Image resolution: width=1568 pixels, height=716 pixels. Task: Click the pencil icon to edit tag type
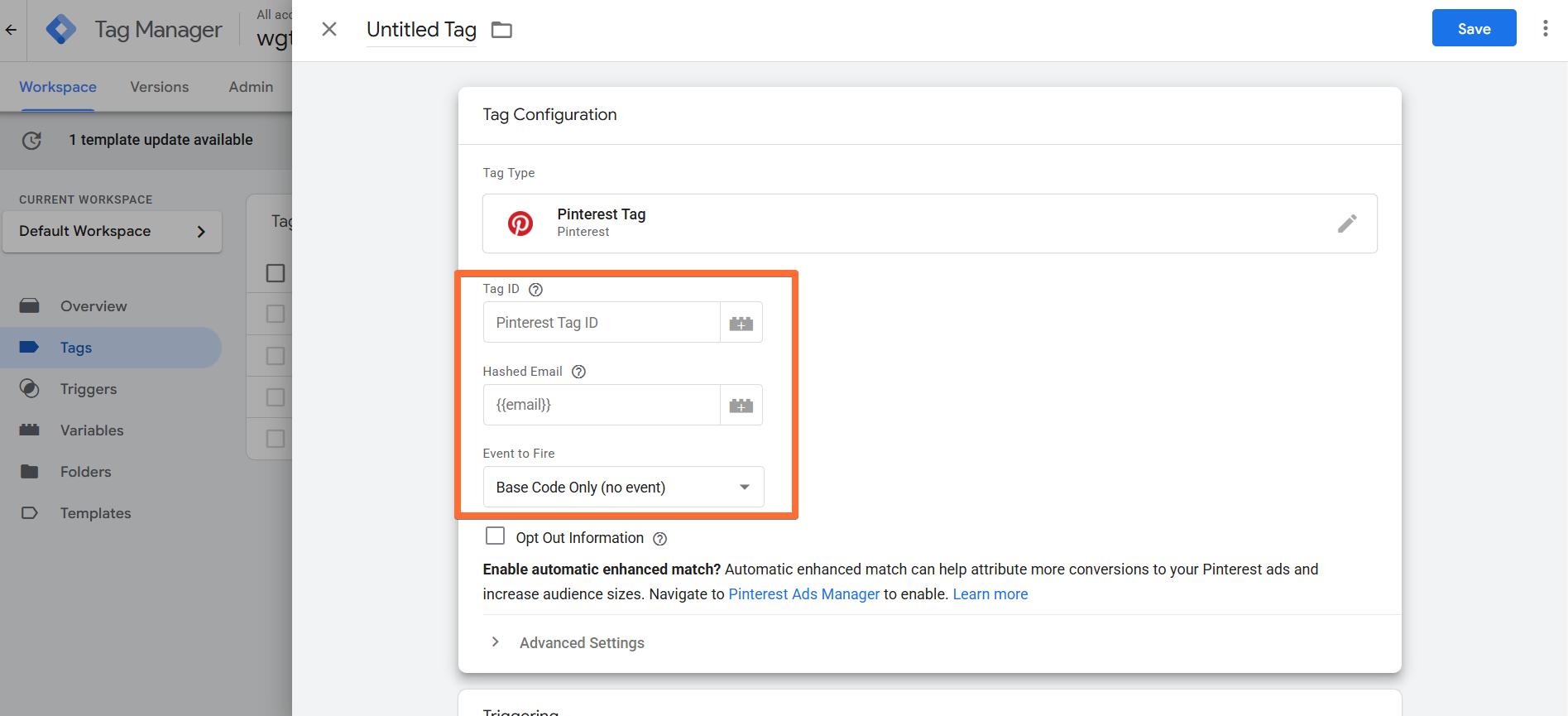[x=1347, y=223]
